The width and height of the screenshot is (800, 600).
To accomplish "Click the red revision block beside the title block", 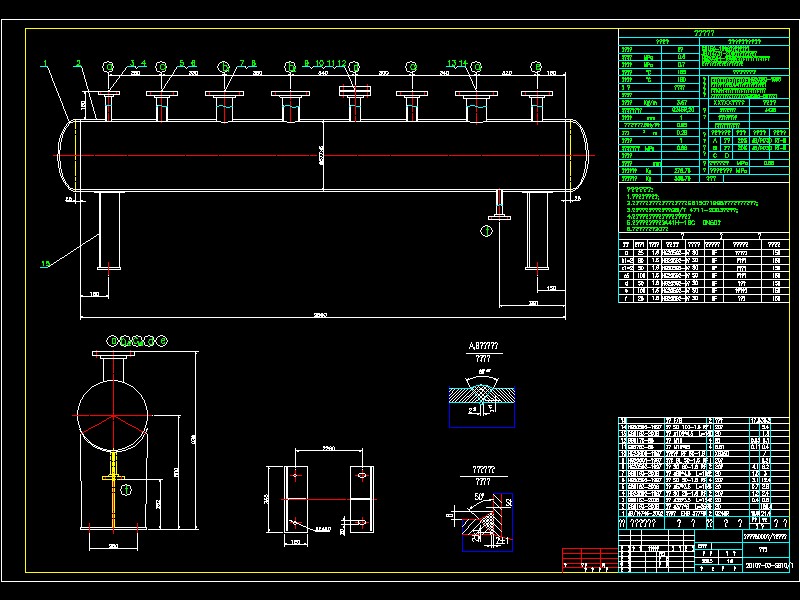I will 590,560.
